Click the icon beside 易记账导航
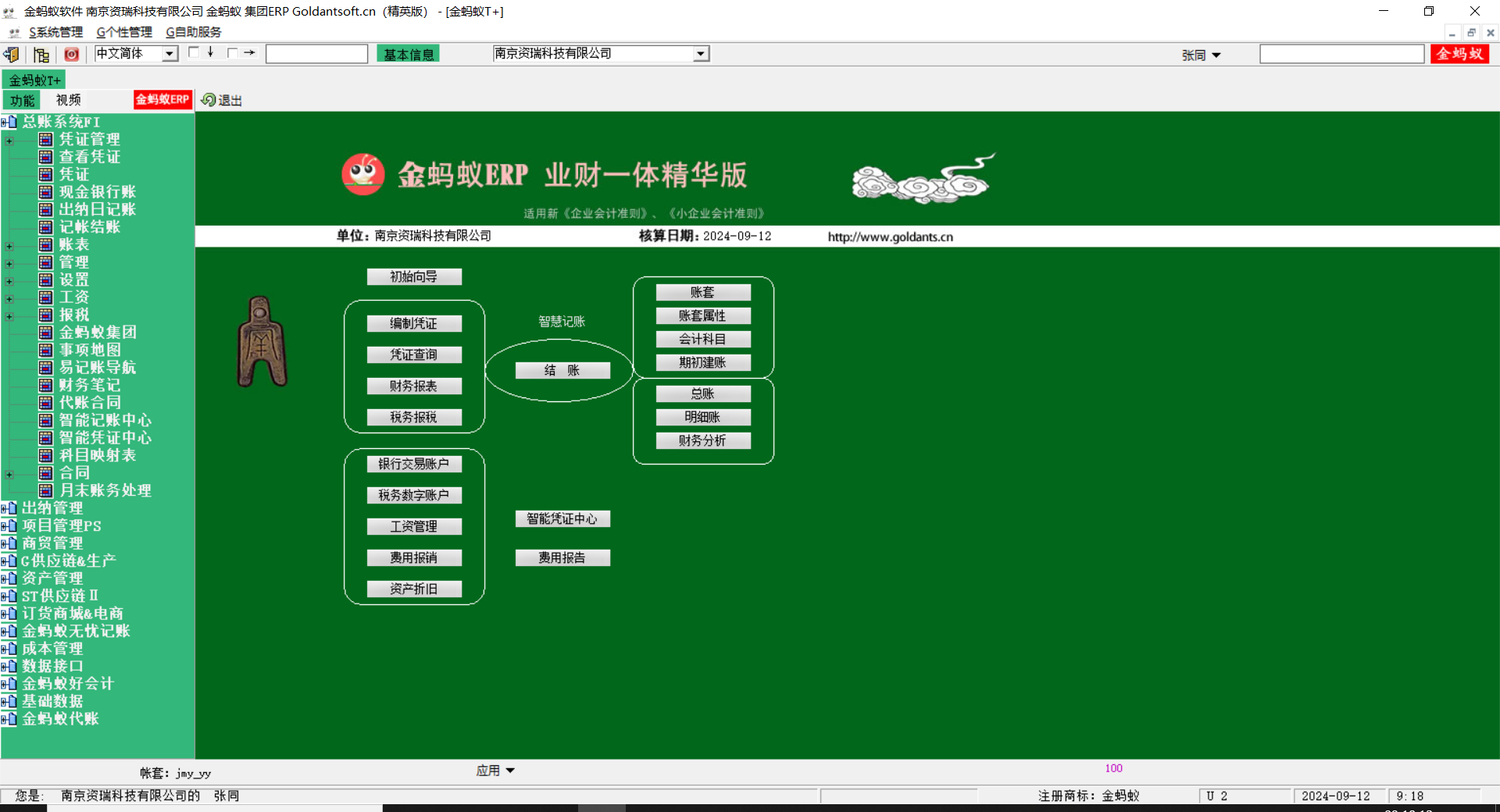This screenshot has width=1500, height=812. [x=46, y=368]
